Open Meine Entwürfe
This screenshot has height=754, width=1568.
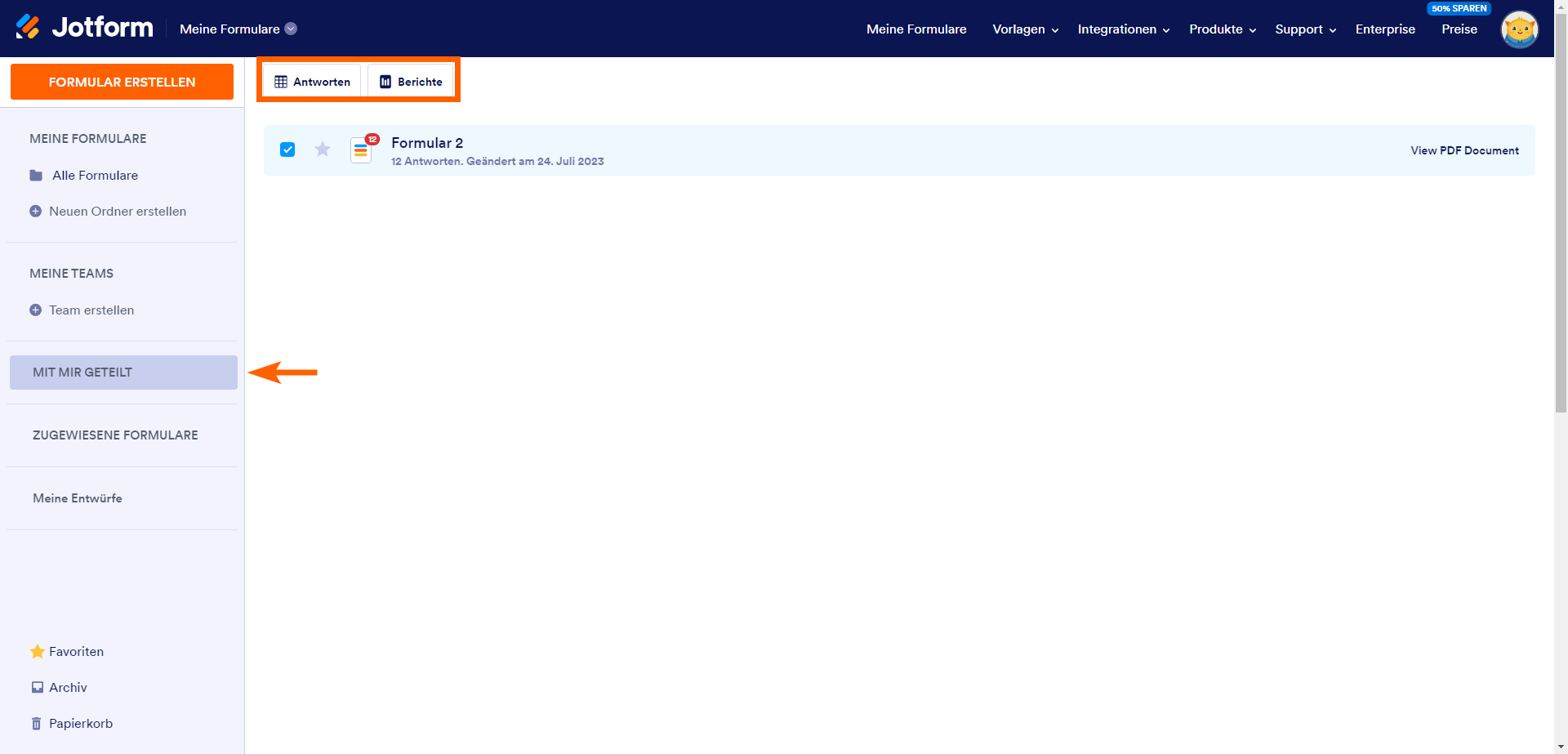(x=78, y=498)
